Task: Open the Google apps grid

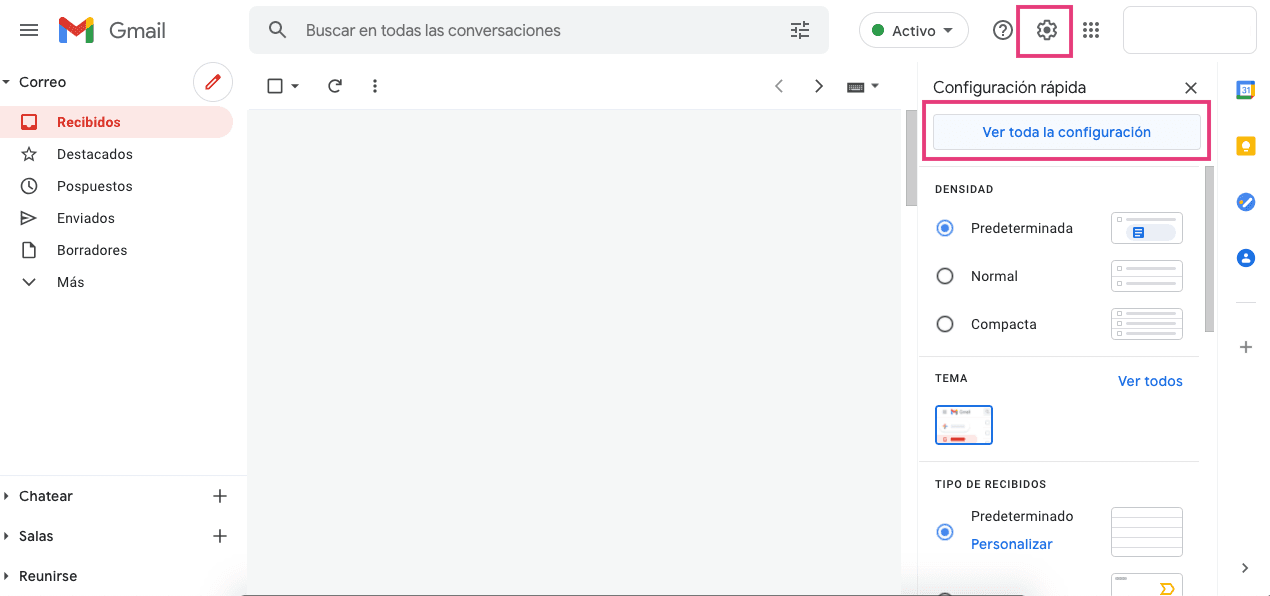Action: [1091, 31]
